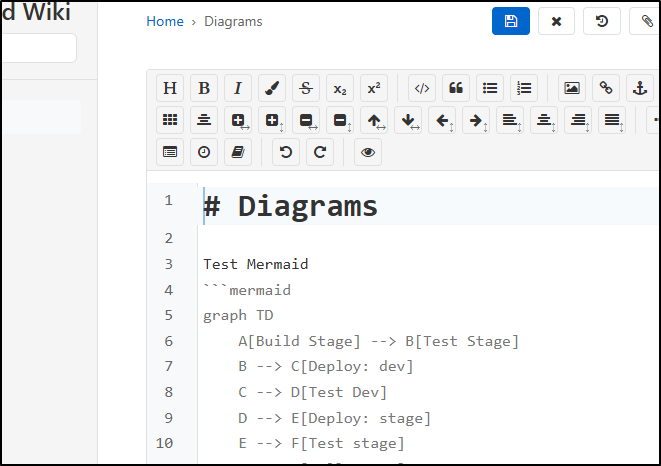Center-align table with second-row first align icon
This screenshot has height=466, width=661.
(204, 120)
